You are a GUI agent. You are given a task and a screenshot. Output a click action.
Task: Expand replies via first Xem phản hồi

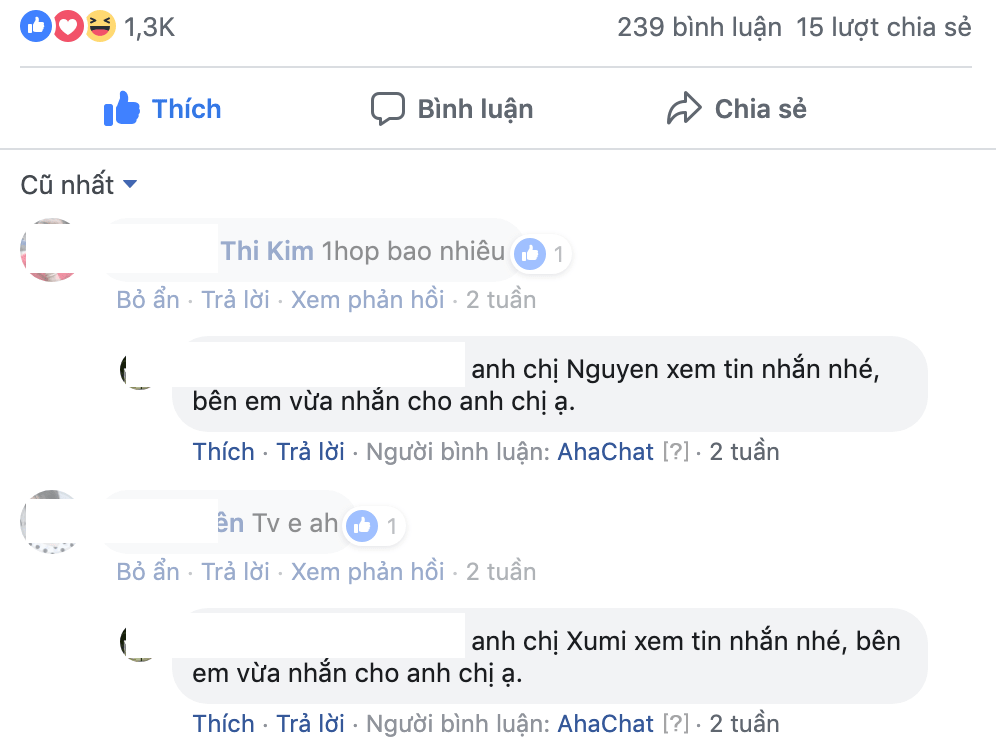tap(367, 300)
